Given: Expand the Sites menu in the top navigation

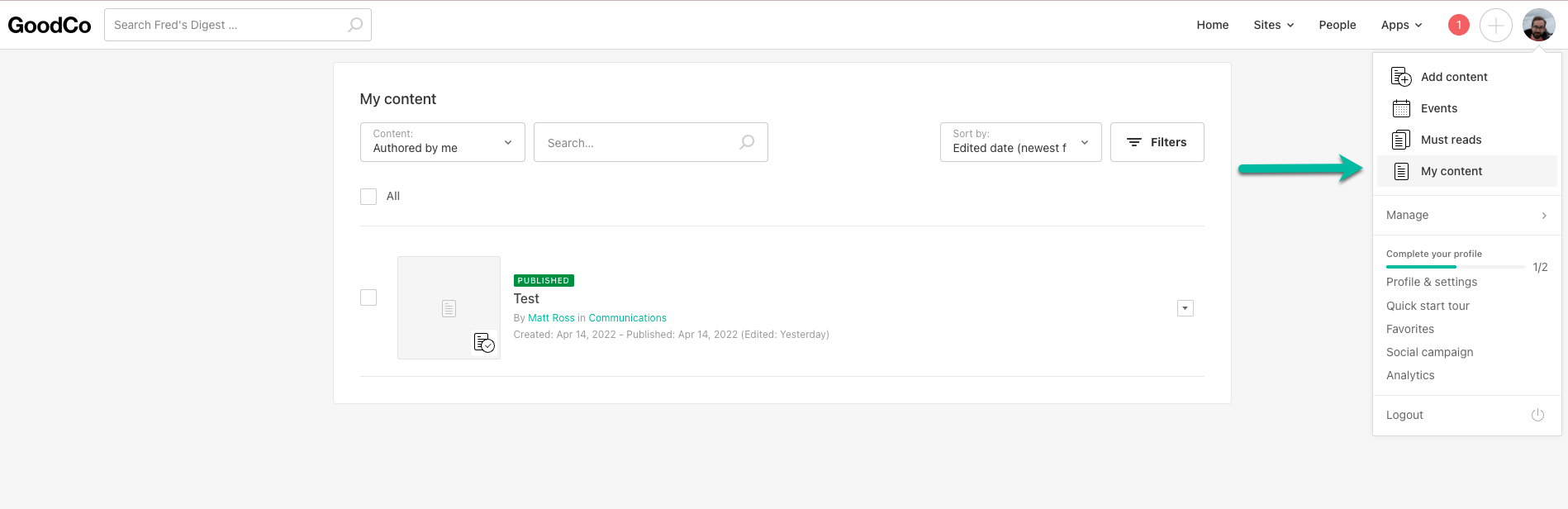Looking at the screenshot, I should tap(1273, 25).
